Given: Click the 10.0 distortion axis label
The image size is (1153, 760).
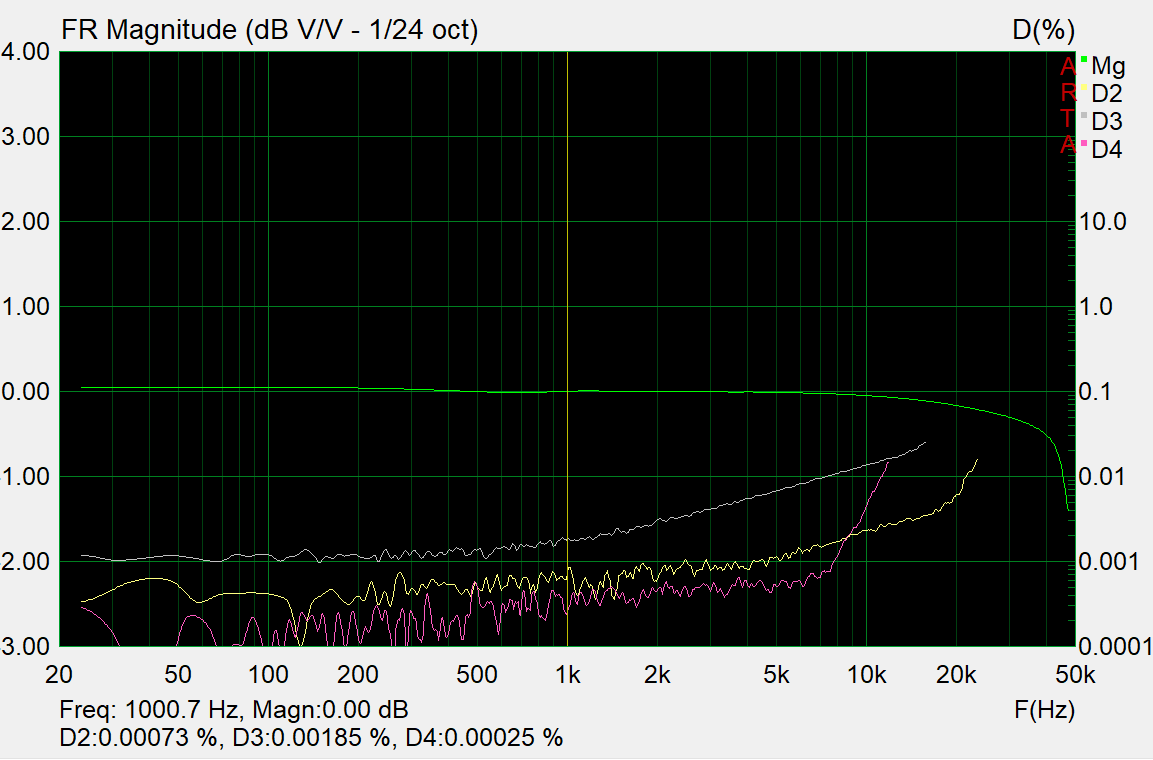Looking at the screenshot, I should click(x=1103, y=221).
